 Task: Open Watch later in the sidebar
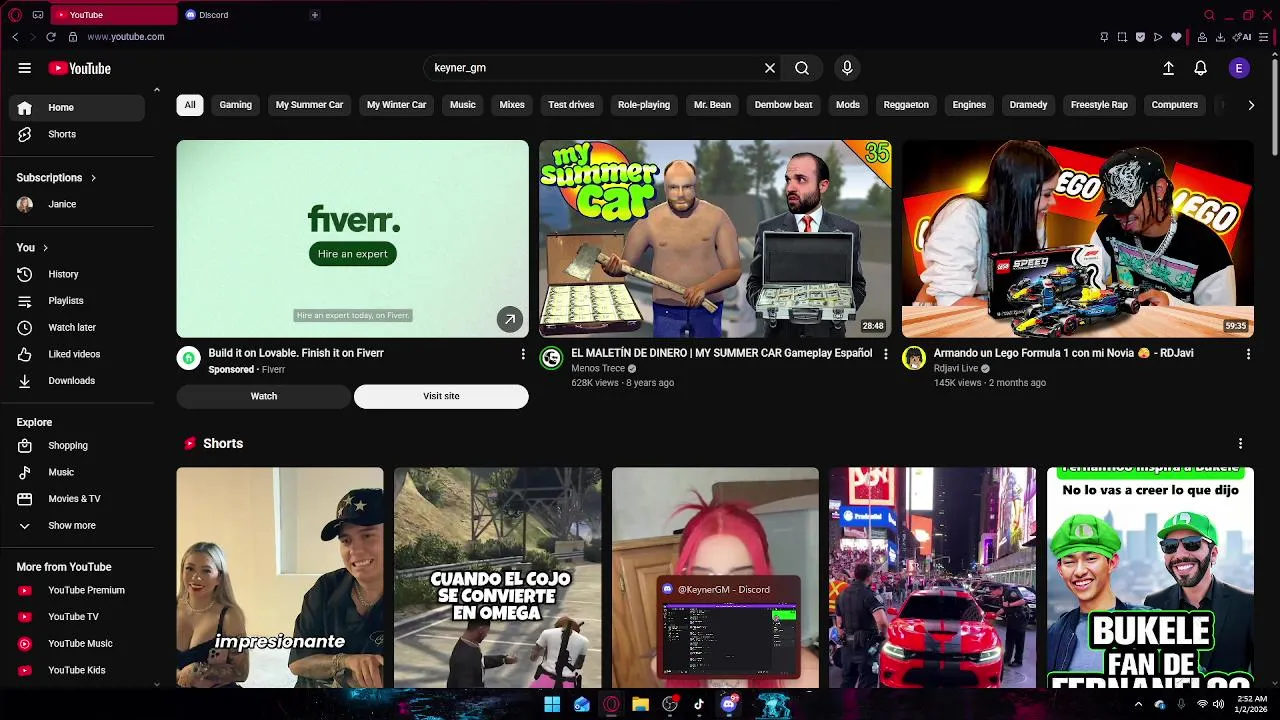(x=76, y=327)
